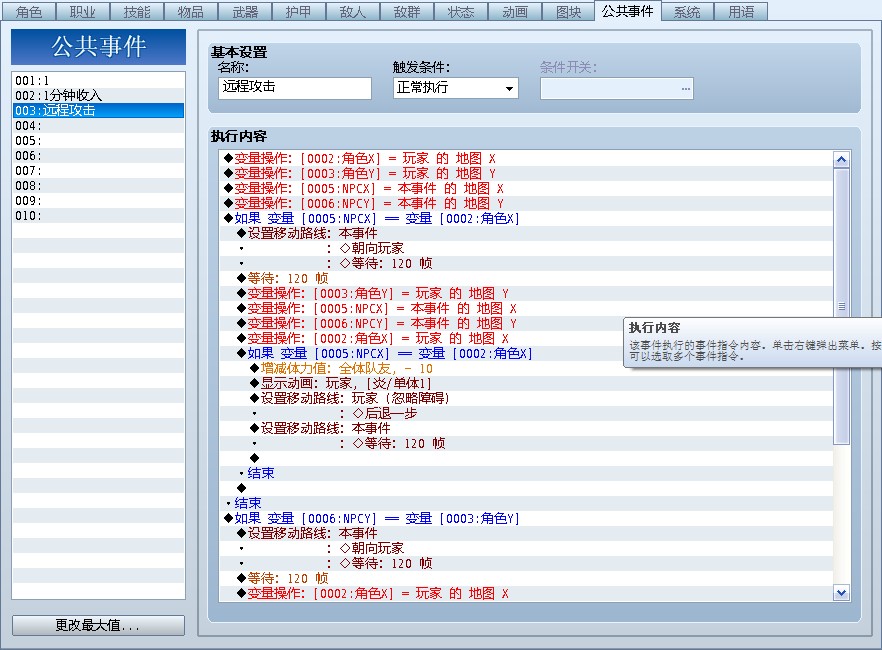Open the 状态 tab
This screenshot has height=650, width=882.
tap(461, 12)
